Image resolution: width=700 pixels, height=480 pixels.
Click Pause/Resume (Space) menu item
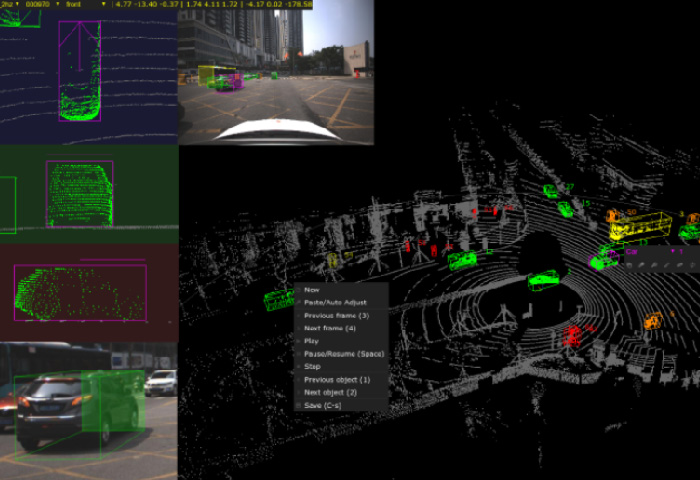click(x=343, y=354)
